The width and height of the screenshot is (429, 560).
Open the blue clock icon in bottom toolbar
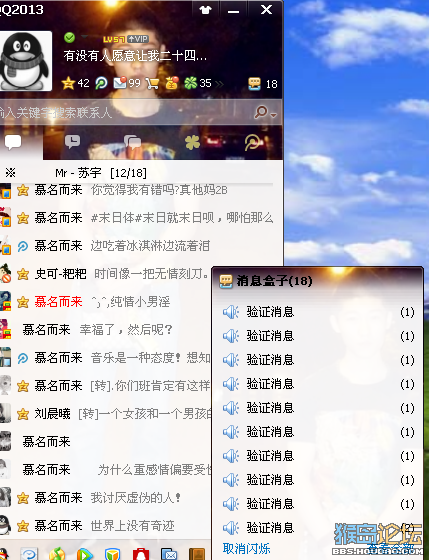[x=30, y=554]
